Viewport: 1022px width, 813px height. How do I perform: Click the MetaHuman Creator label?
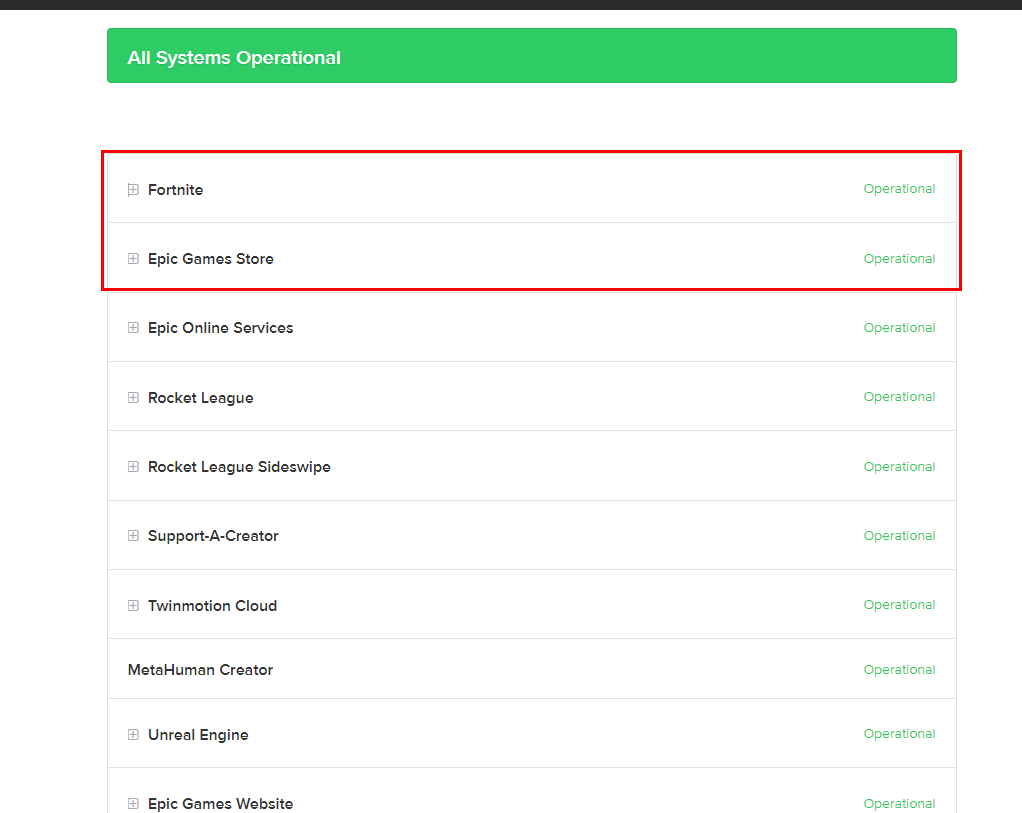click(200, 669)
